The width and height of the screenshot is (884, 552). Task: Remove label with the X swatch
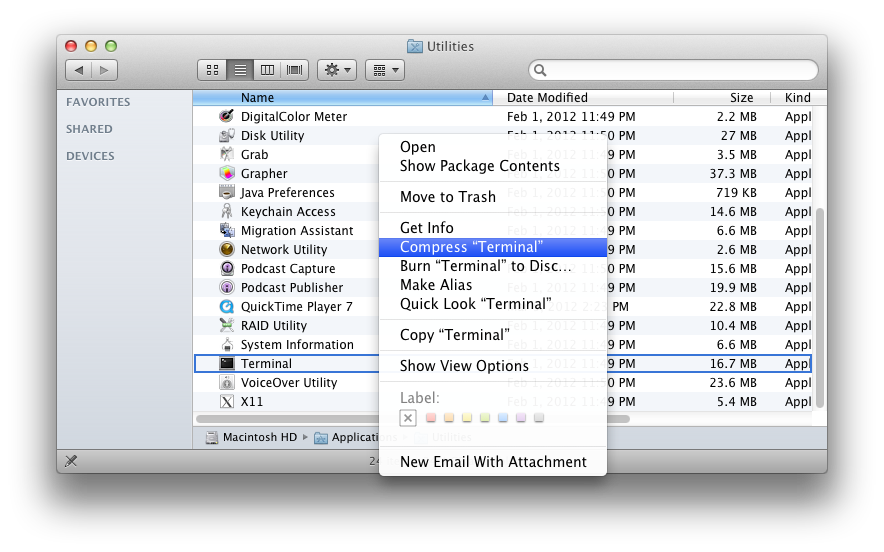click(x=408, y=418)
